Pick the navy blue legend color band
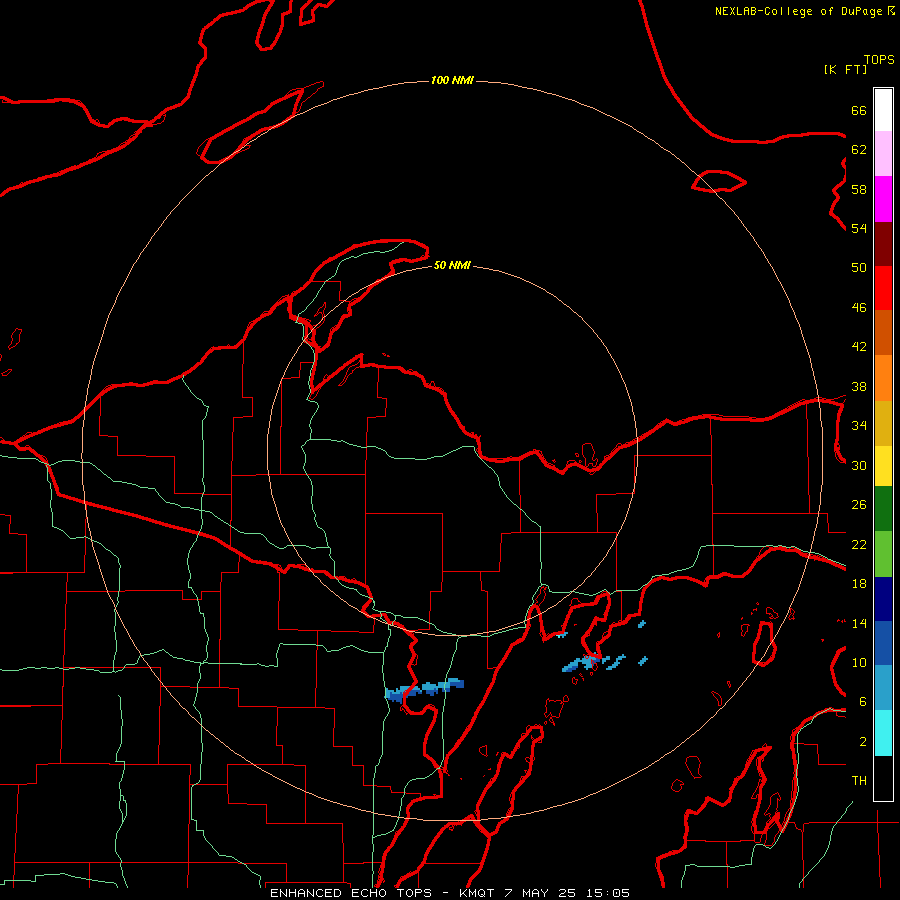This screenshot has height=900, width=900. pos(883,599)
